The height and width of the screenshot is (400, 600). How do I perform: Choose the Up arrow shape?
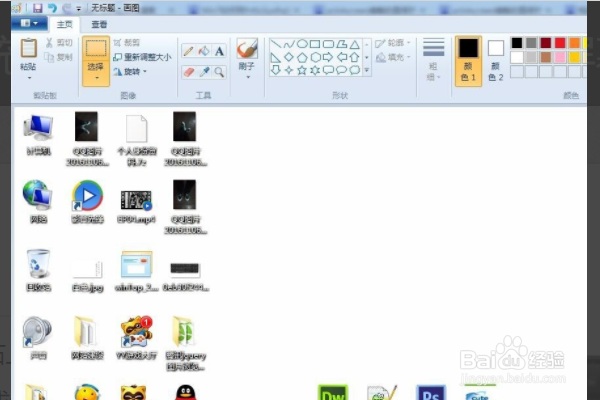pyautogui.click(x=355, y=58)
